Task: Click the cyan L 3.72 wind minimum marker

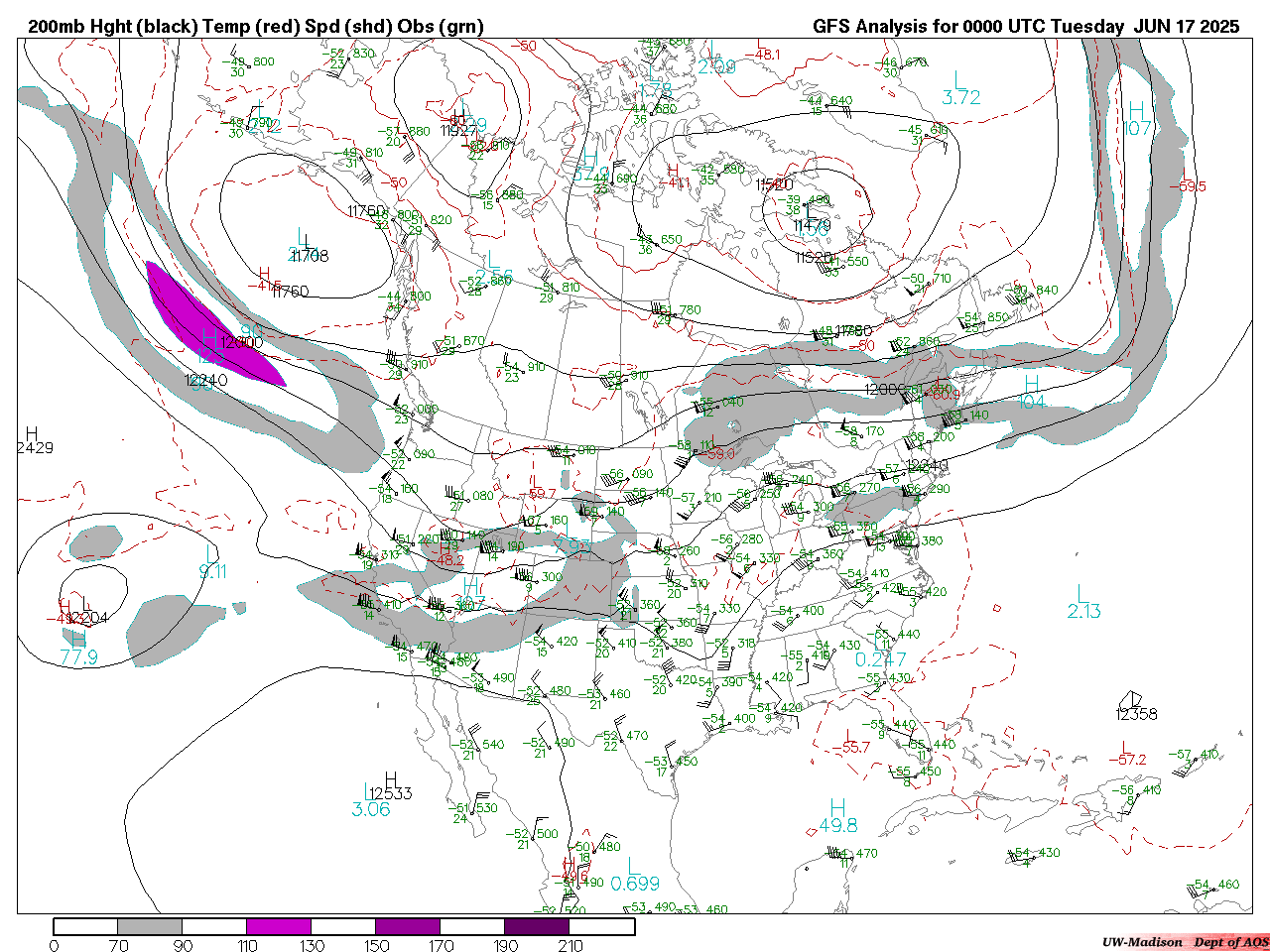Action: tap(960, 89)
